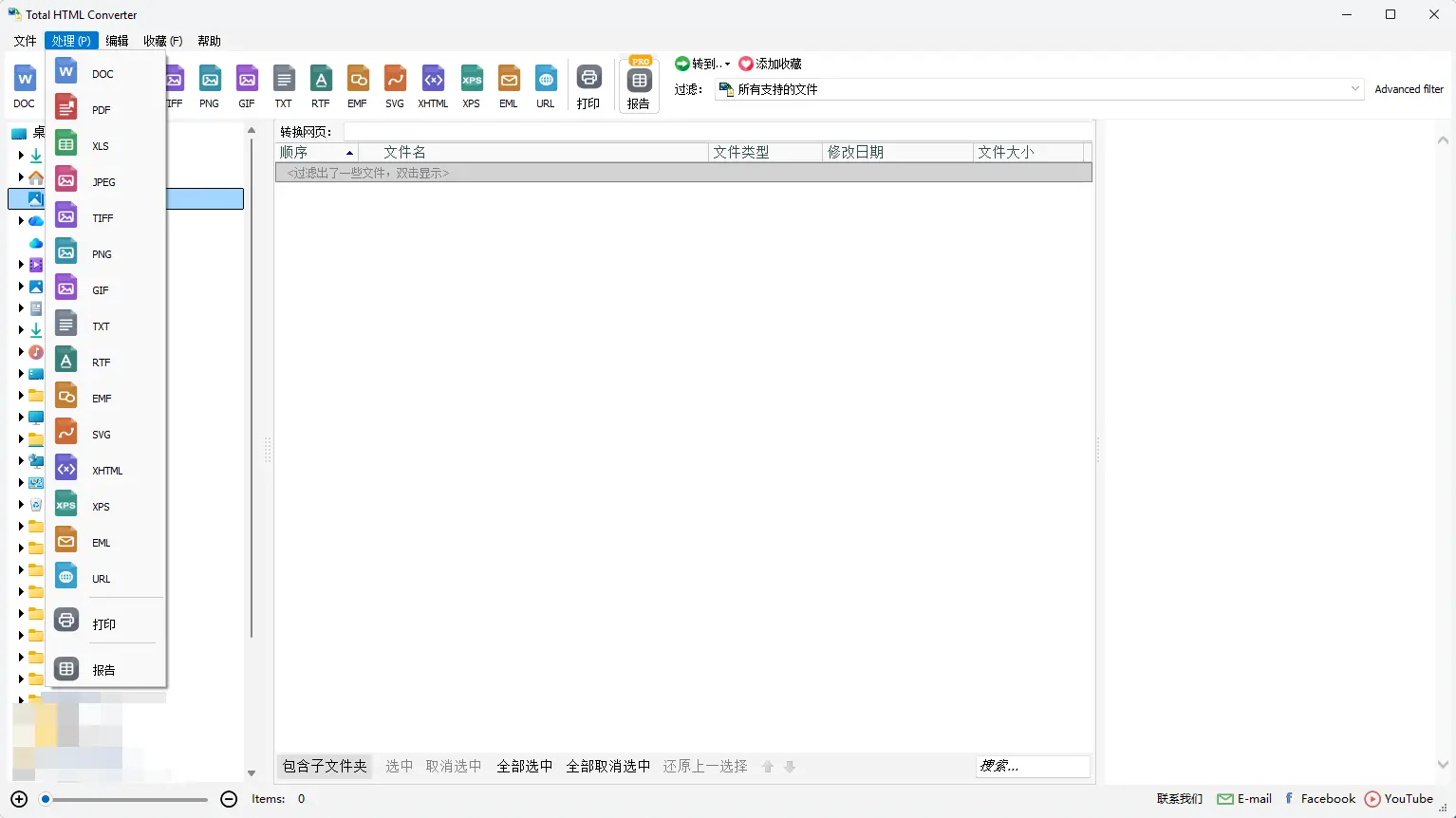
Task: Open the 转到 go-to dropdown
Action: click(x=702, y=64)
